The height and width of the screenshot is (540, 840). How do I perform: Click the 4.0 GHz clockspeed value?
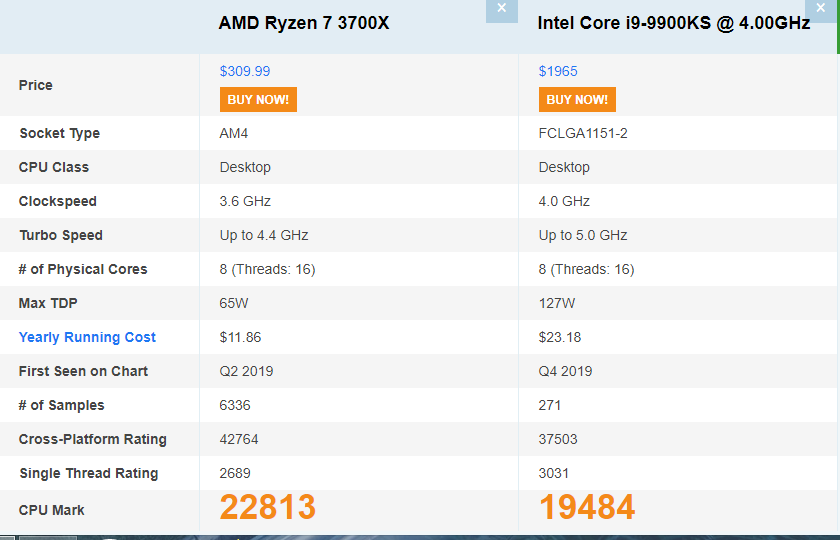click(564, 201)
